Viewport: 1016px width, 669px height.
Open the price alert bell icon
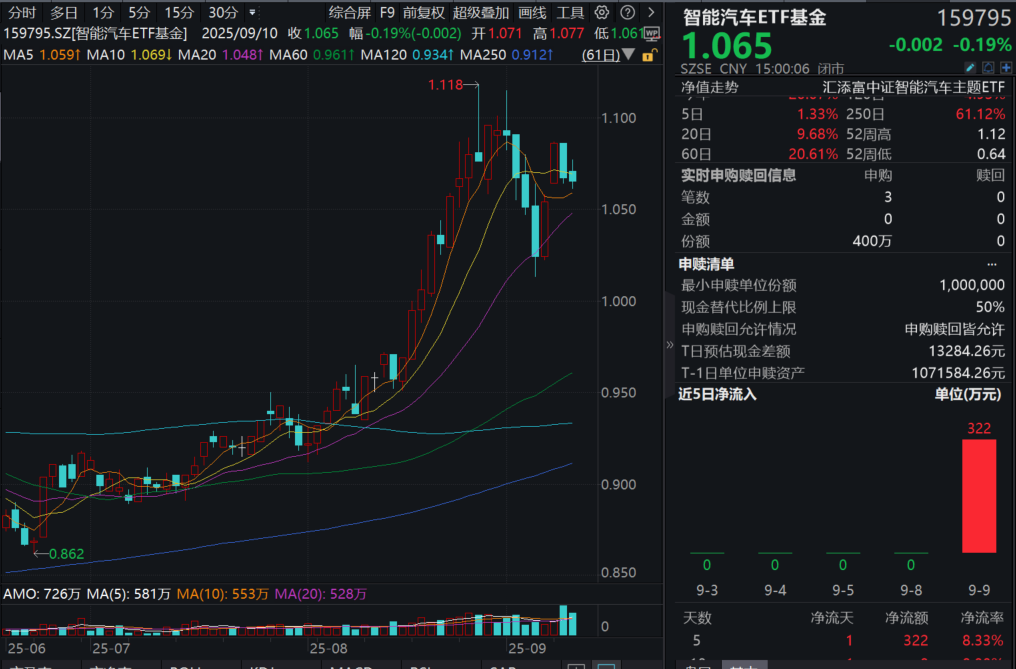coord(988,67)
